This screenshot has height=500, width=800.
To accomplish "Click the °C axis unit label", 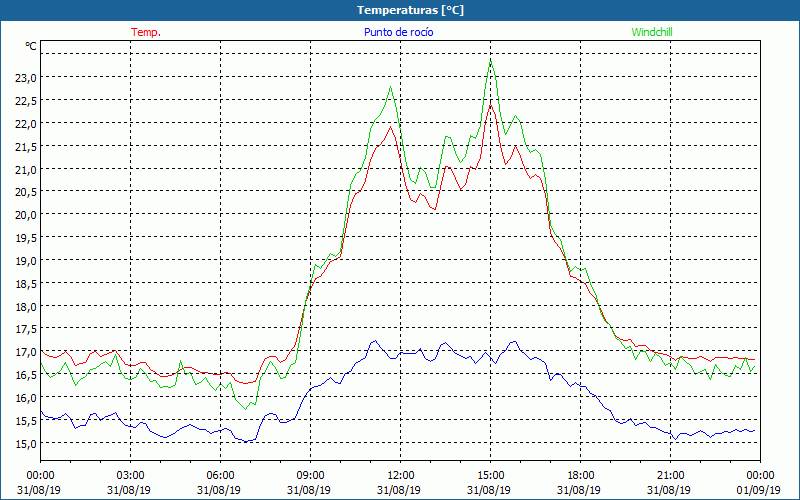I will pos(31,46).
